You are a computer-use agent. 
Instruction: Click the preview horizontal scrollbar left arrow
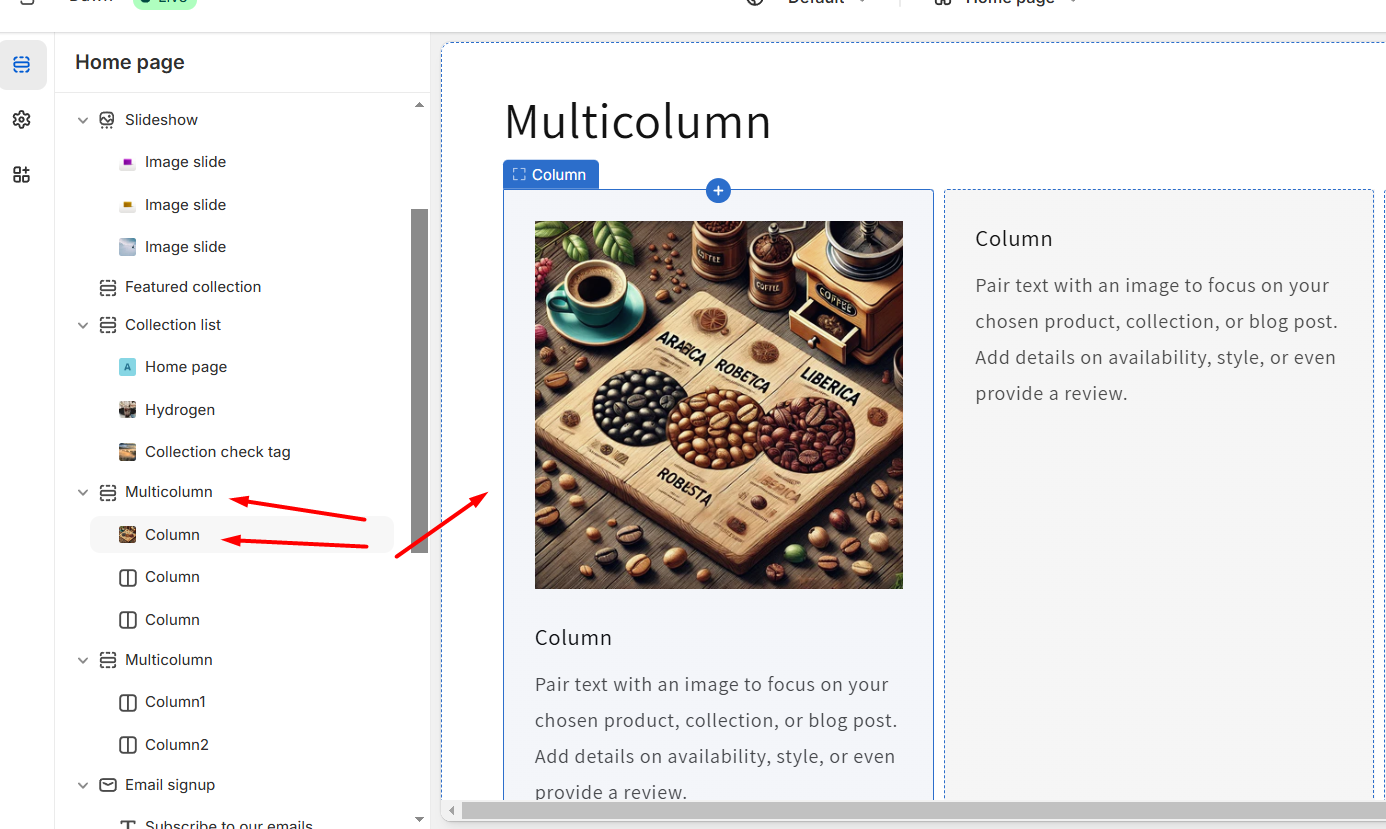[x=452, y=810]
